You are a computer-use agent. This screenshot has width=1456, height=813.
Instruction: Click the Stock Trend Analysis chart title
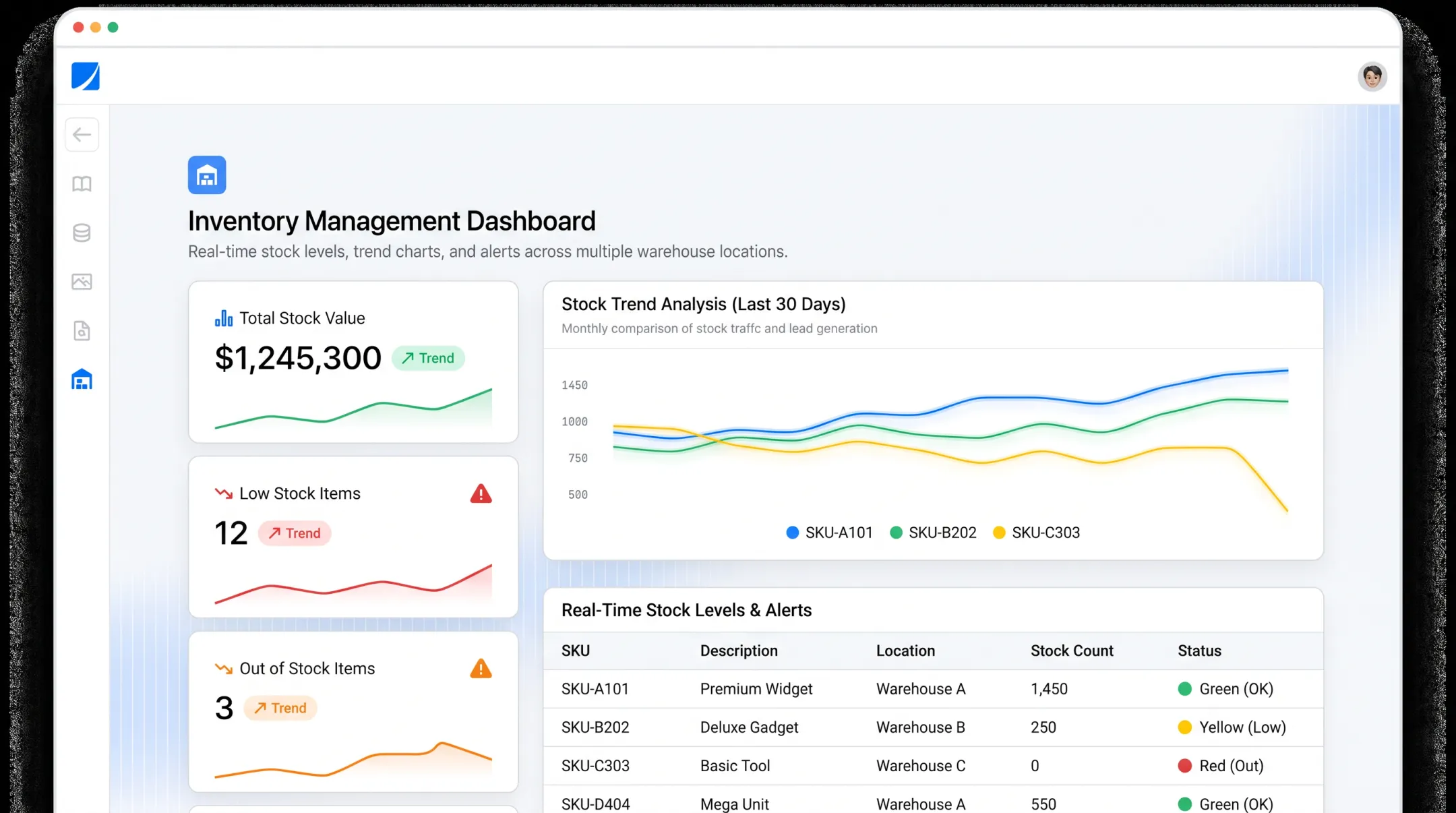click(x=703, y=304)
